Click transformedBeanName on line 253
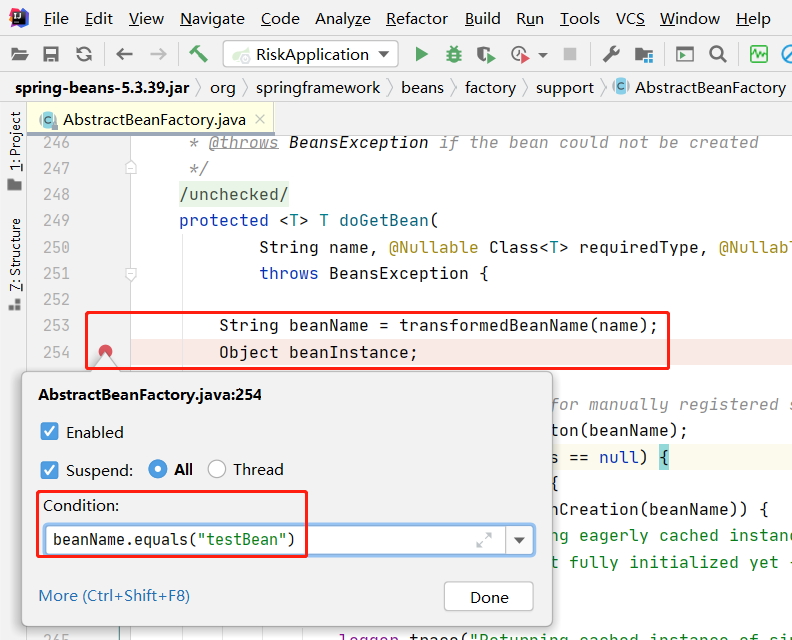 pyautogui.click(x=493, y=326)
